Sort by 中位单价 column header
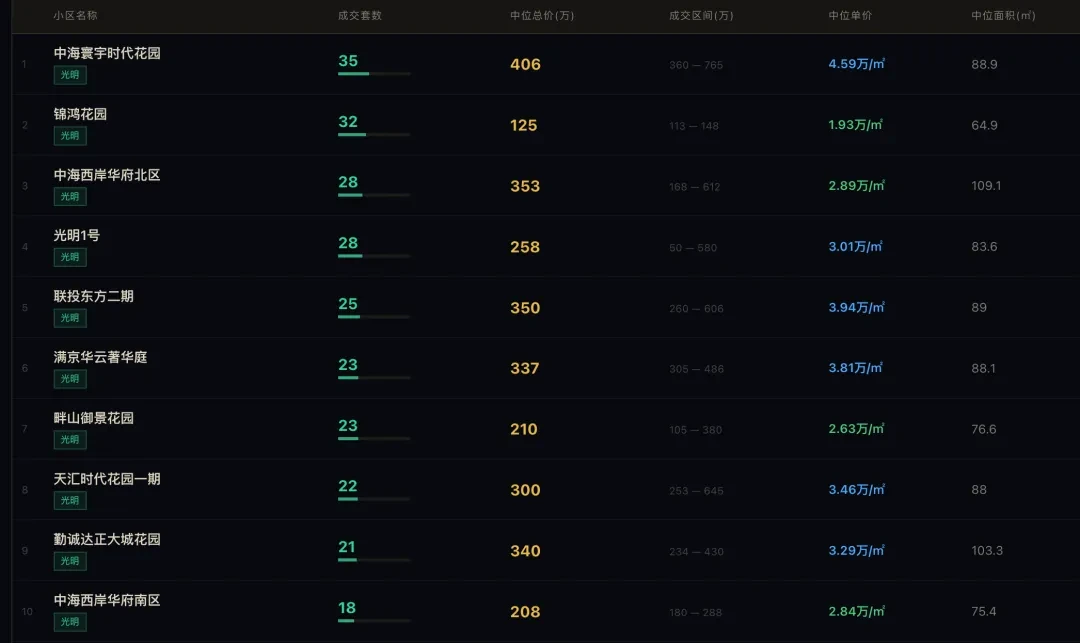The image size is (1080, 643). [850, 16]
